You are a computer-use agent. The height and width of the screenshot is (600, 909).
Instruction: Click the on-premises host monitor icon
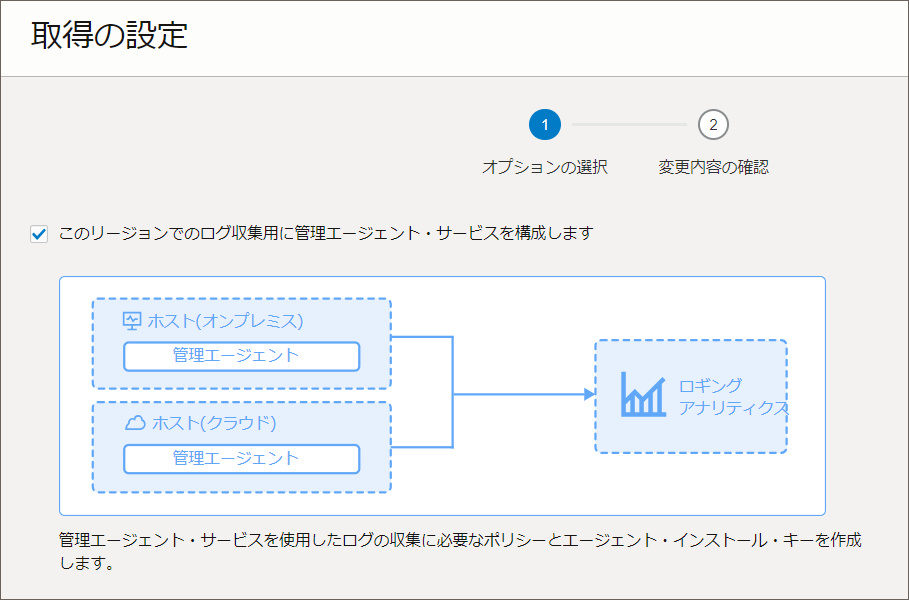(x=130, y=321)
